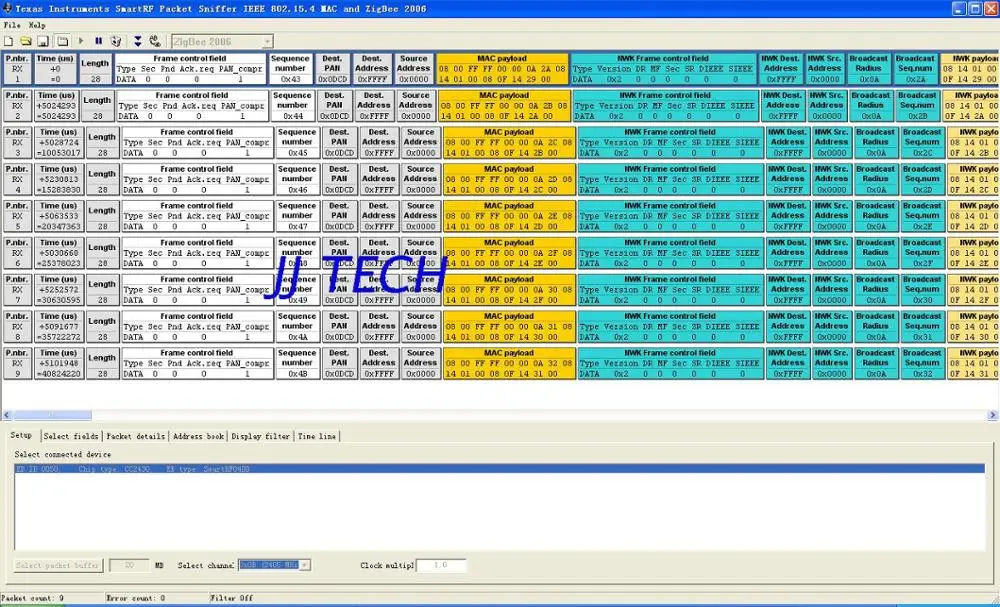Click the Clear packets trash icon
Viewport: 1000px width, 607px height.
tap(115, 41)
